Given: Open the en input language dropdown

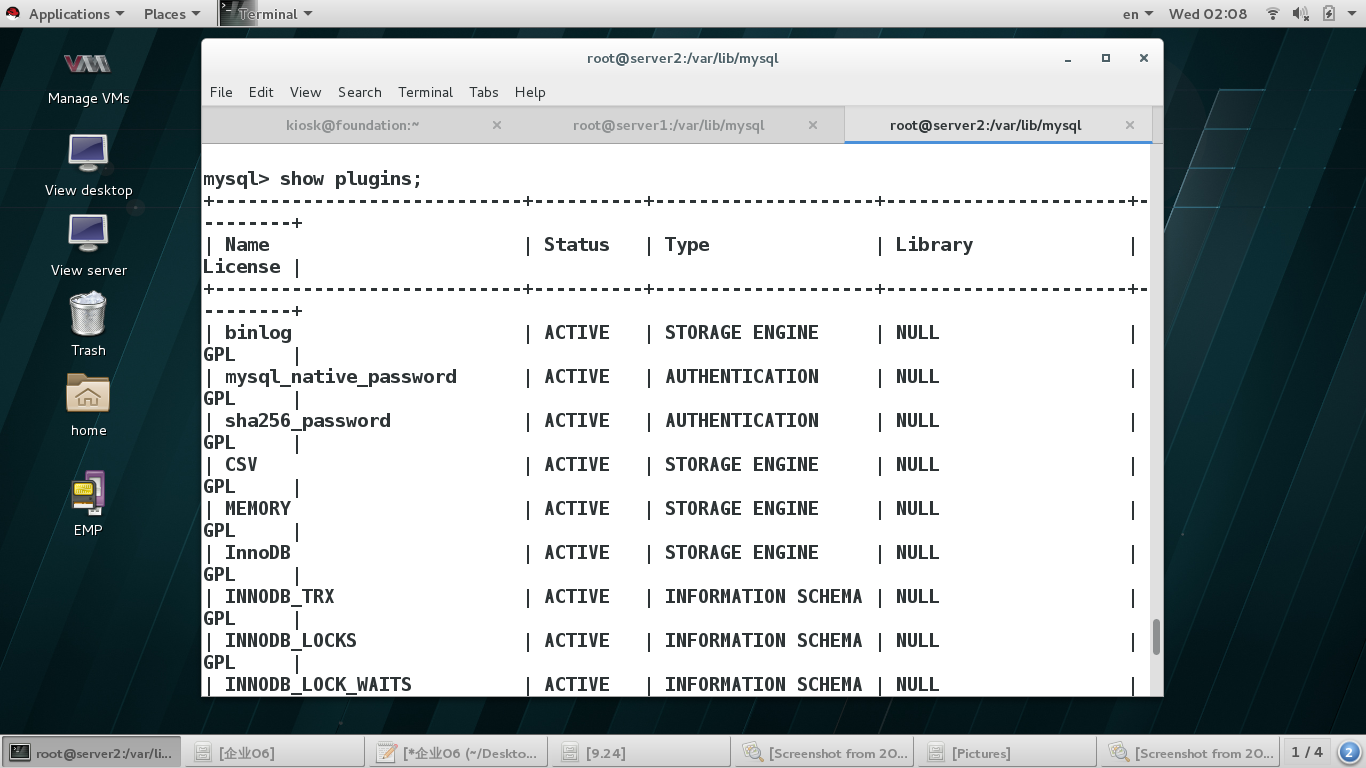Looking at the screenshot, I should click(1138, 14).
